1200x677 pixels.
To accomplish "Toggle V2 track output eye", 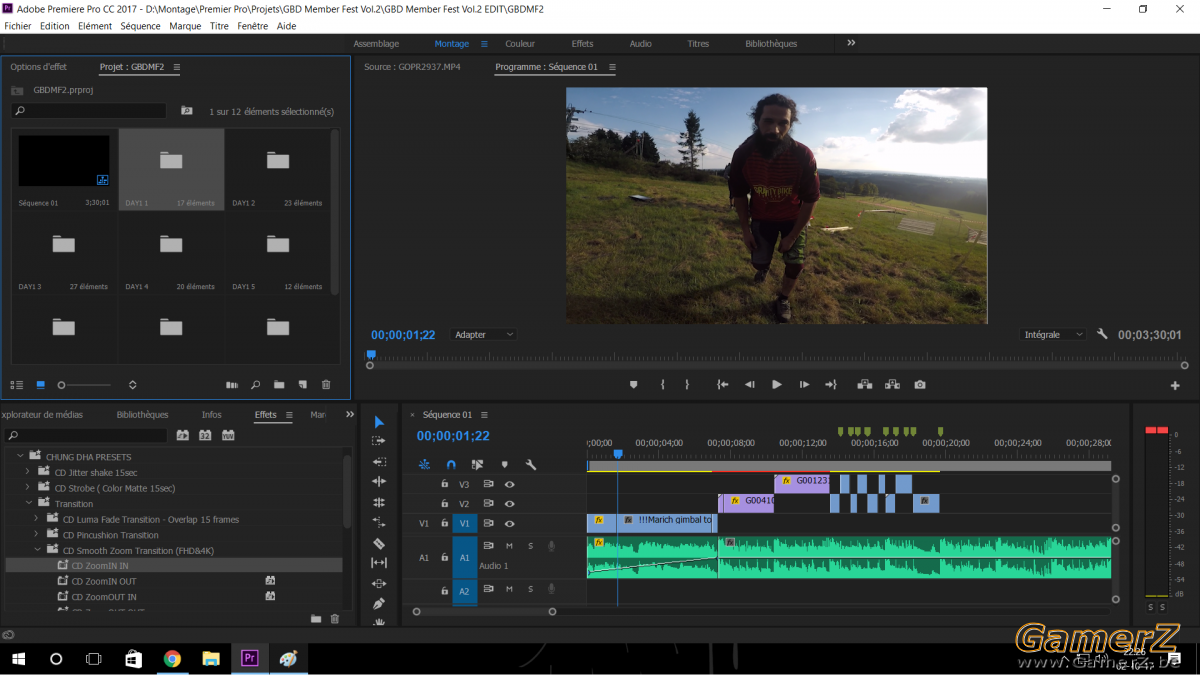I will [x=509, y=504].
